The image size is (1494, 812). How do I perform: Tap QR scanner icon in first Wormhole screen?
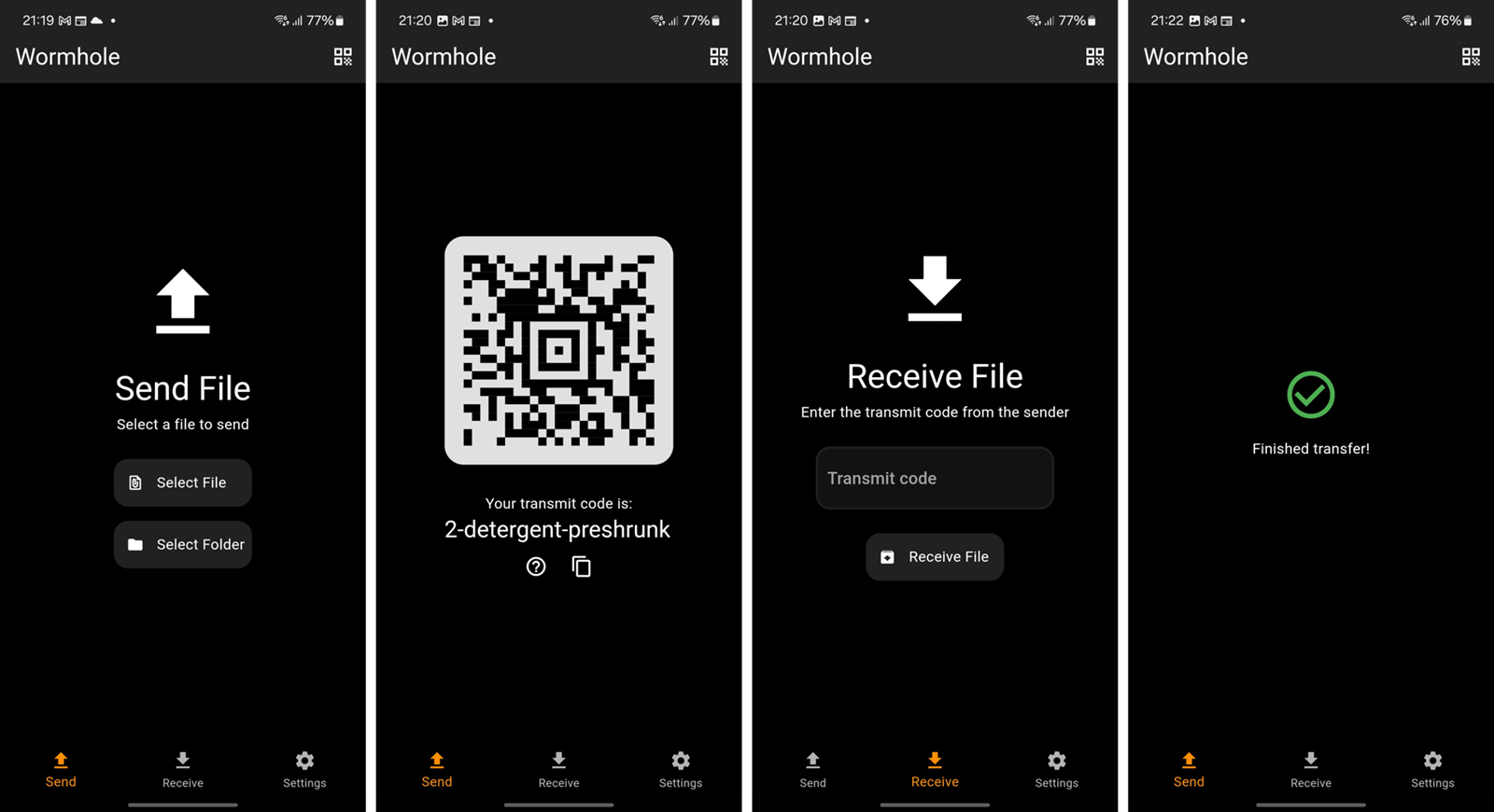(343, 57)
